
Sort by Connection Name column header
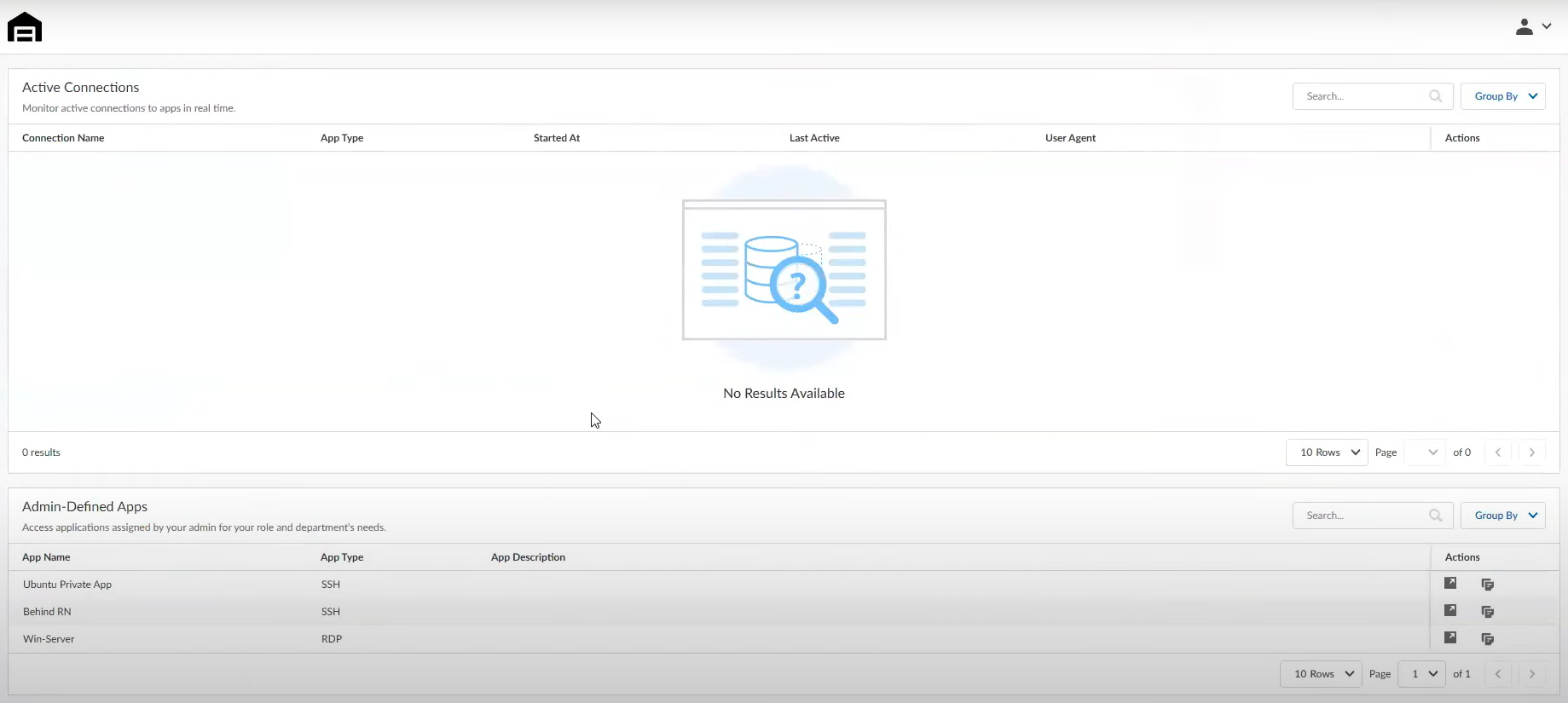point(63,138)
